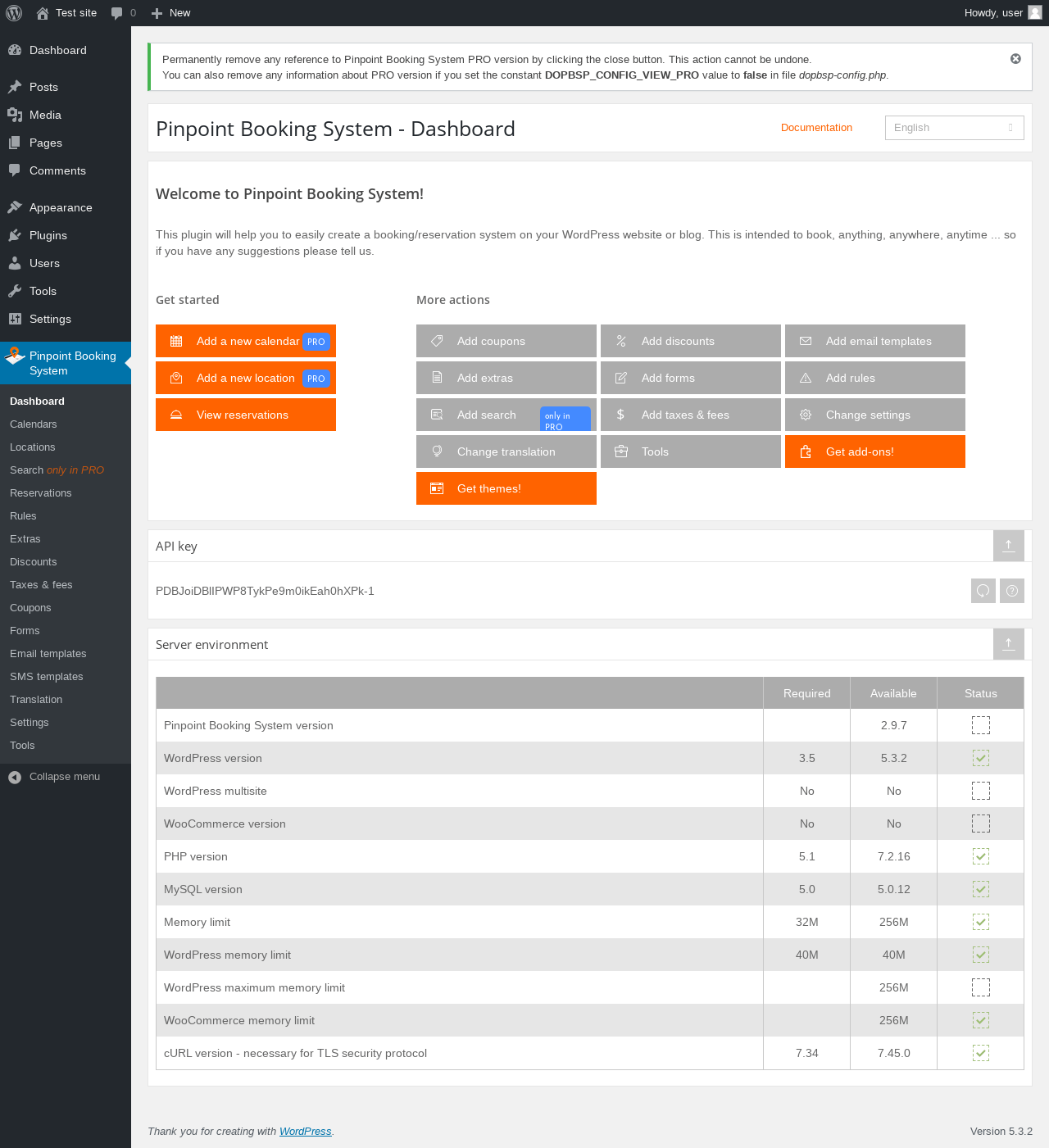Click the Test site home icon

[x=43, y=13]
